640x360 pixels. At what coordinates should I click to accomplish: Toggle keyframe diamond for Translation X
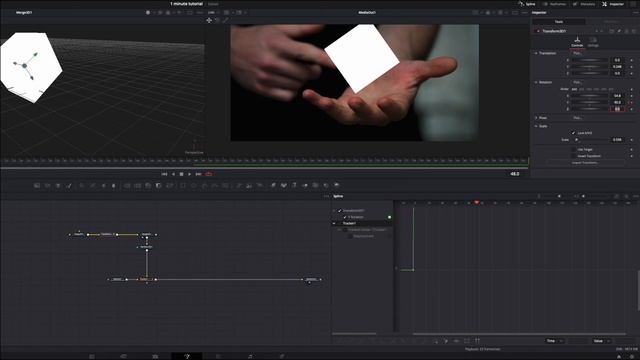[631, 60]
